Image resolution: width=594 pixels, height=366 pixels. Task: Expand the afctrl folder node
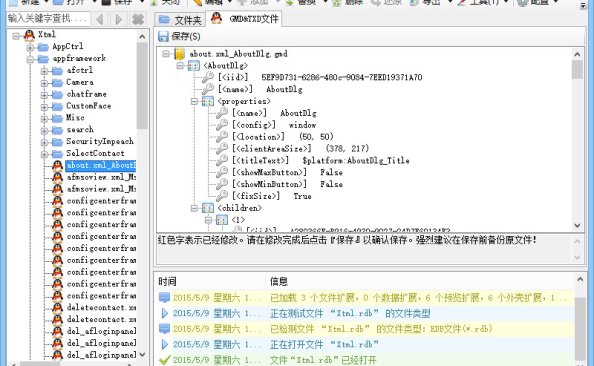point(44,71)
